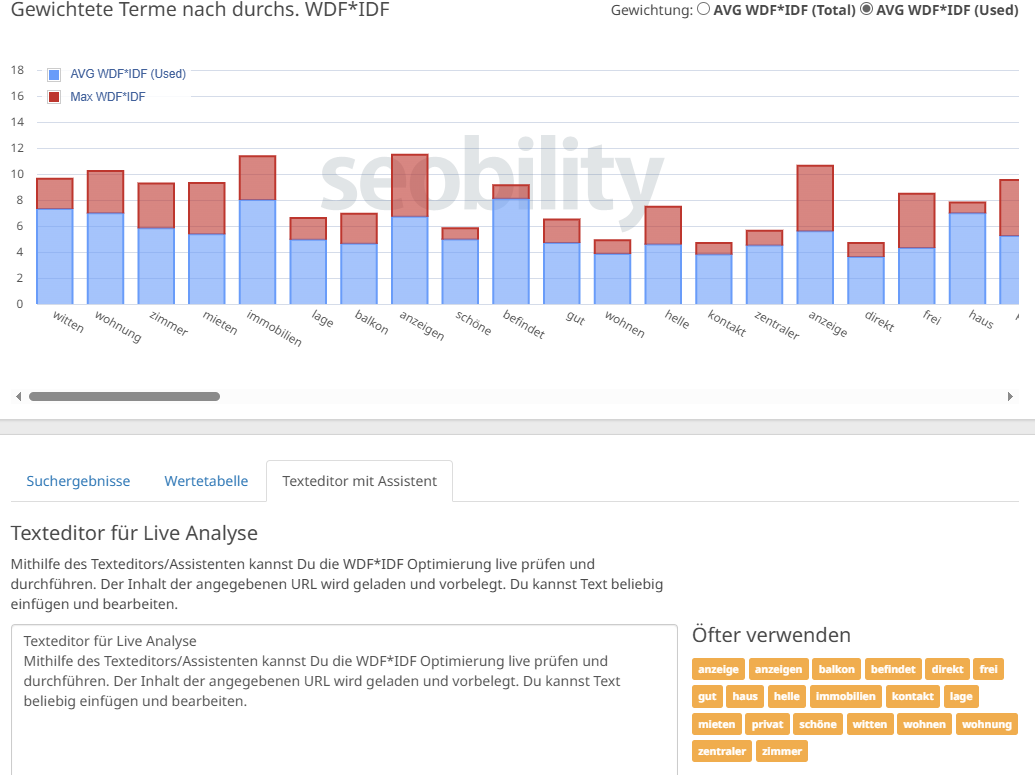Viewport: 1035px width, 775px height.
Task: Click the 'AVG WDF*IDF (Used)' legend label
Action: pos(128,74)
